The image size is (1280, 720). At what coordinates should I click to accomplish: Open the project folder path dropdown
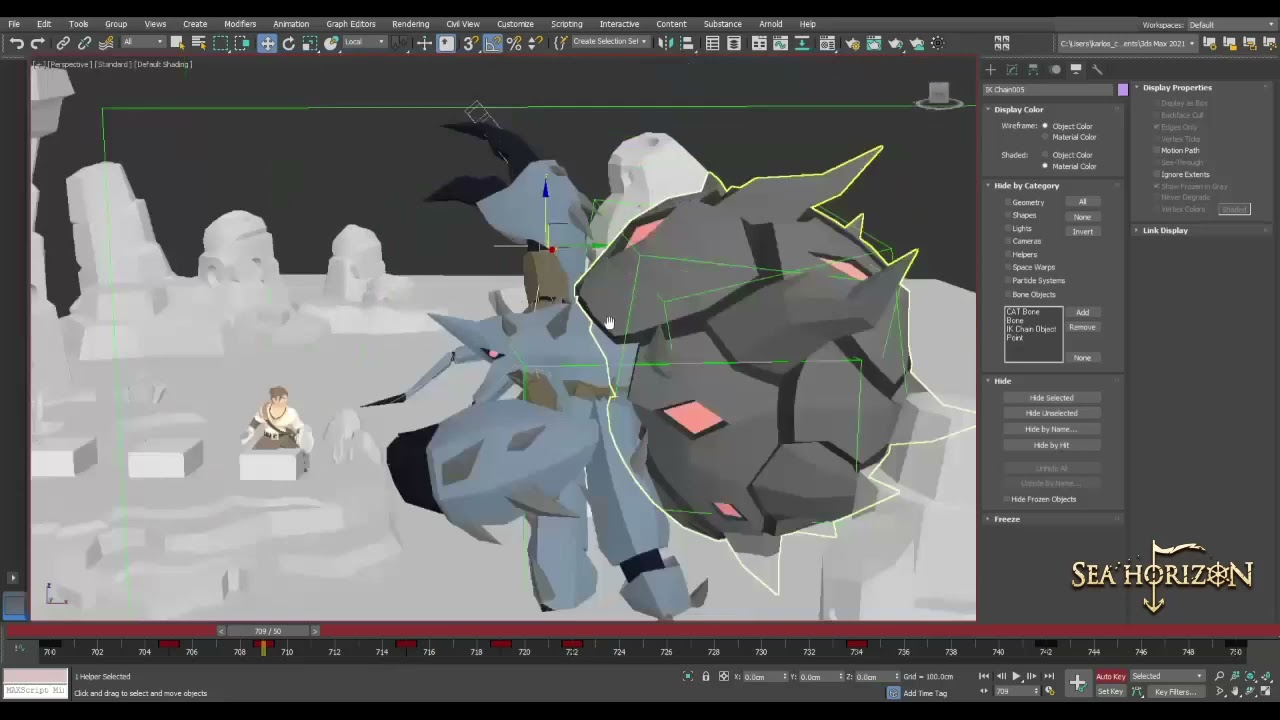(1127, 43)
